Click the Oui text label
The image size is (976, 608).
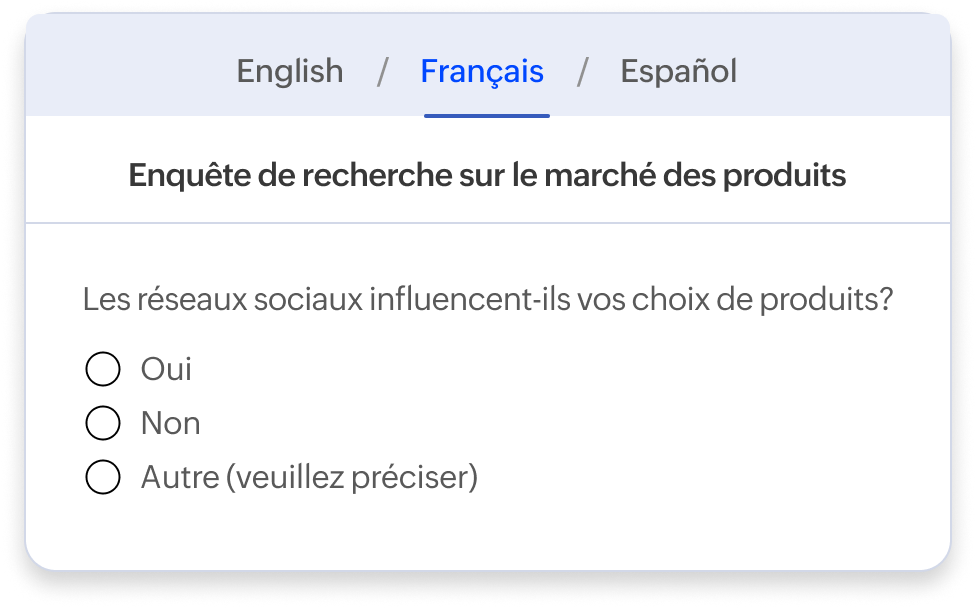click(167, 368)
